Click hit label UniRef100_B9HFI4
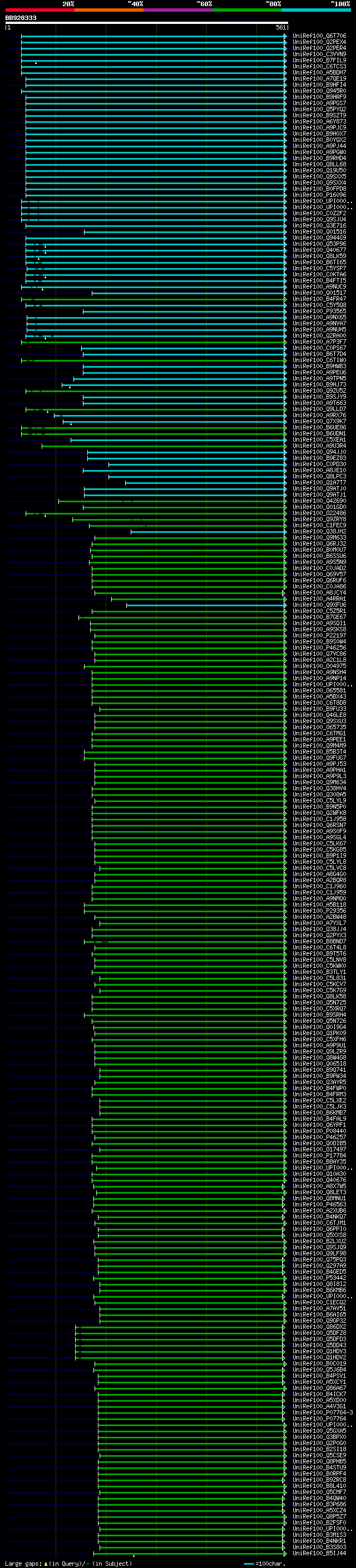Screen dimensions: 356x1568 click(319, 85)
